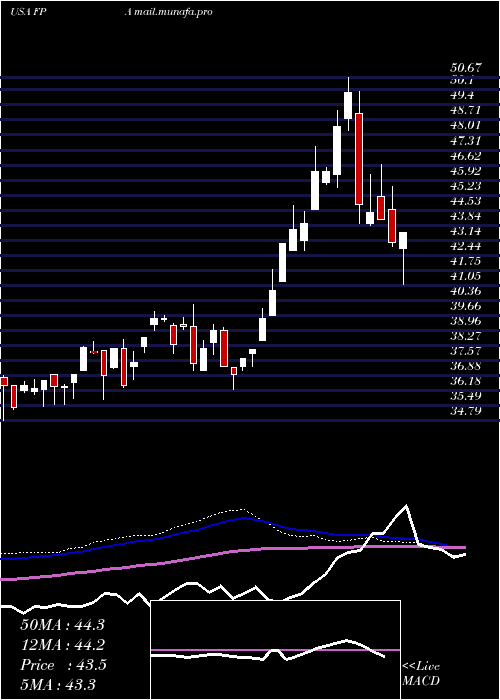Click the <<Live MACD label
500x700 pixels.
(421, 674)
